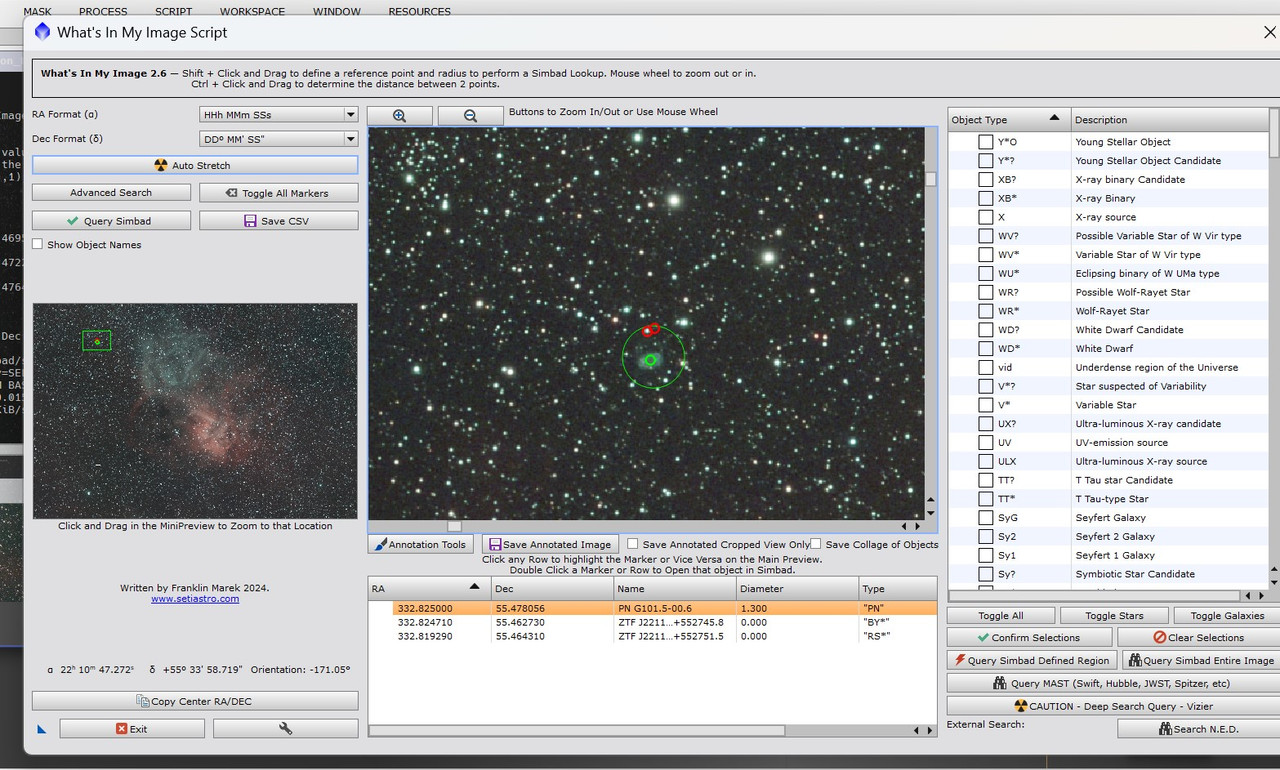
Task: Open the RA Format dropdown
Action: (x=279, y=115)
